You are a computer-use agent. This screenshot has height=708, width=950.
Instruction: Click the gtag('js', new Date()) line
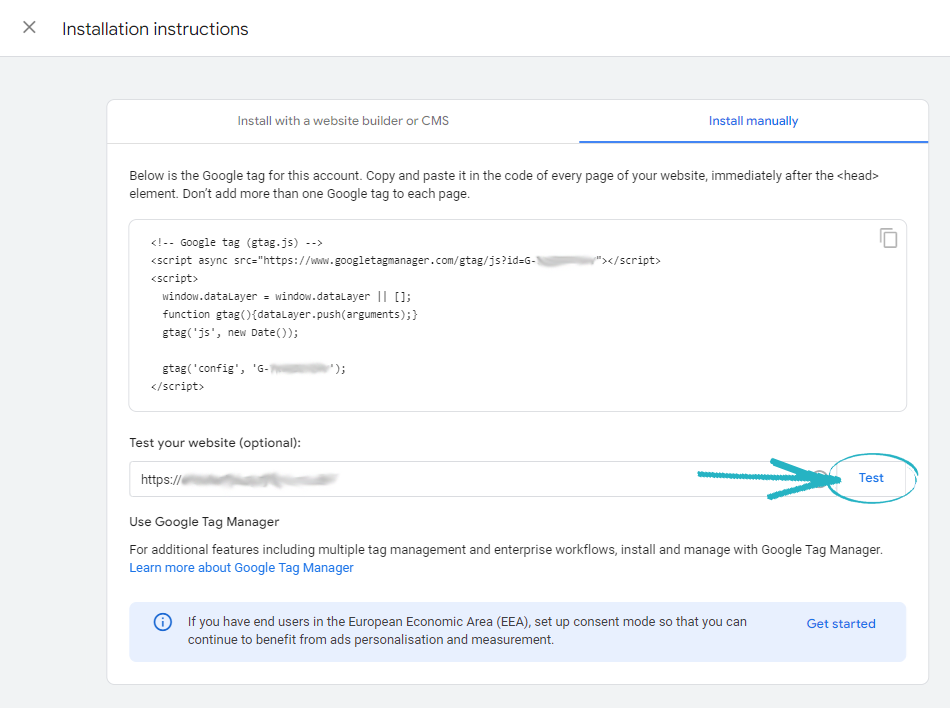(230, 332)
